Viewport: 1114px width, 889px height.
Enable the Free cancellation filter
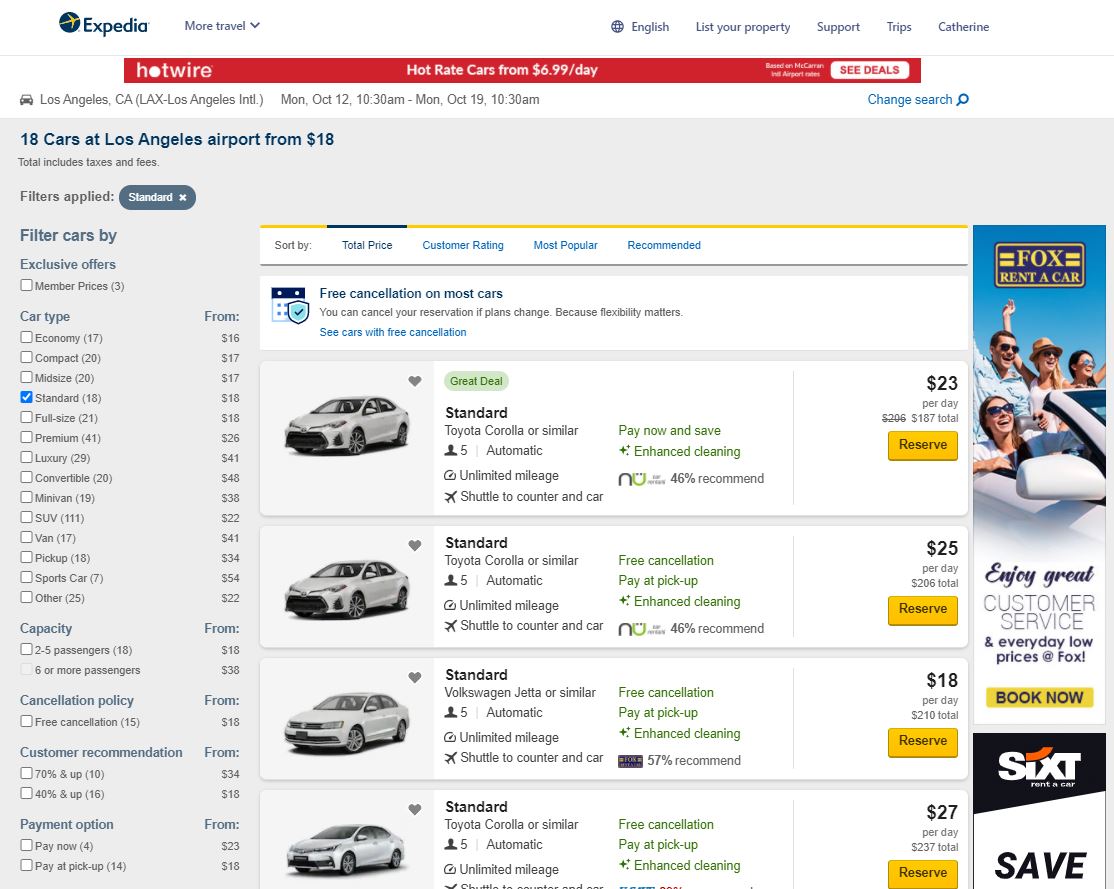tap(26, 721)
